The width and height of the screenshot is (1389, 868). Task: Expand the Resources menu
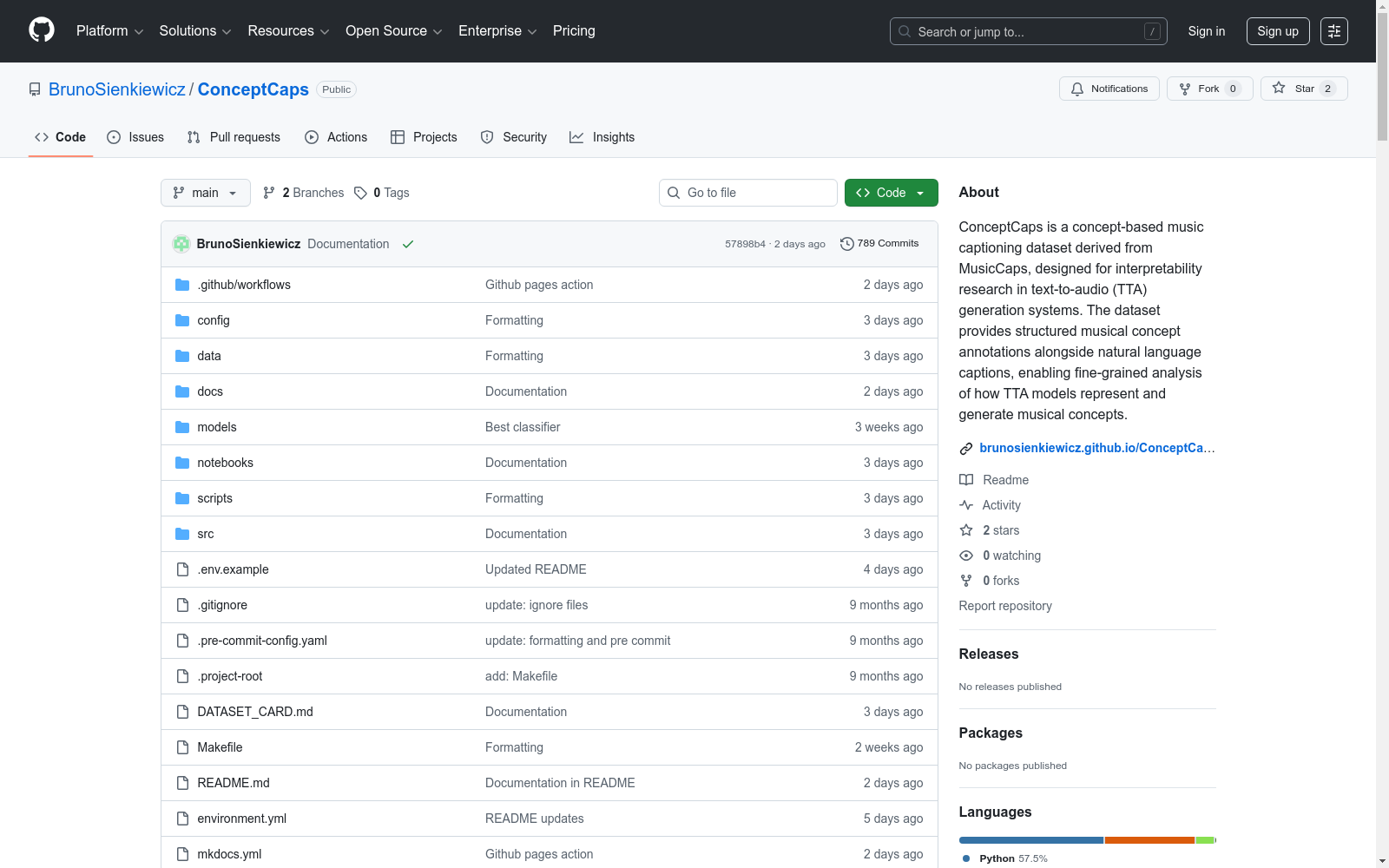288,31
